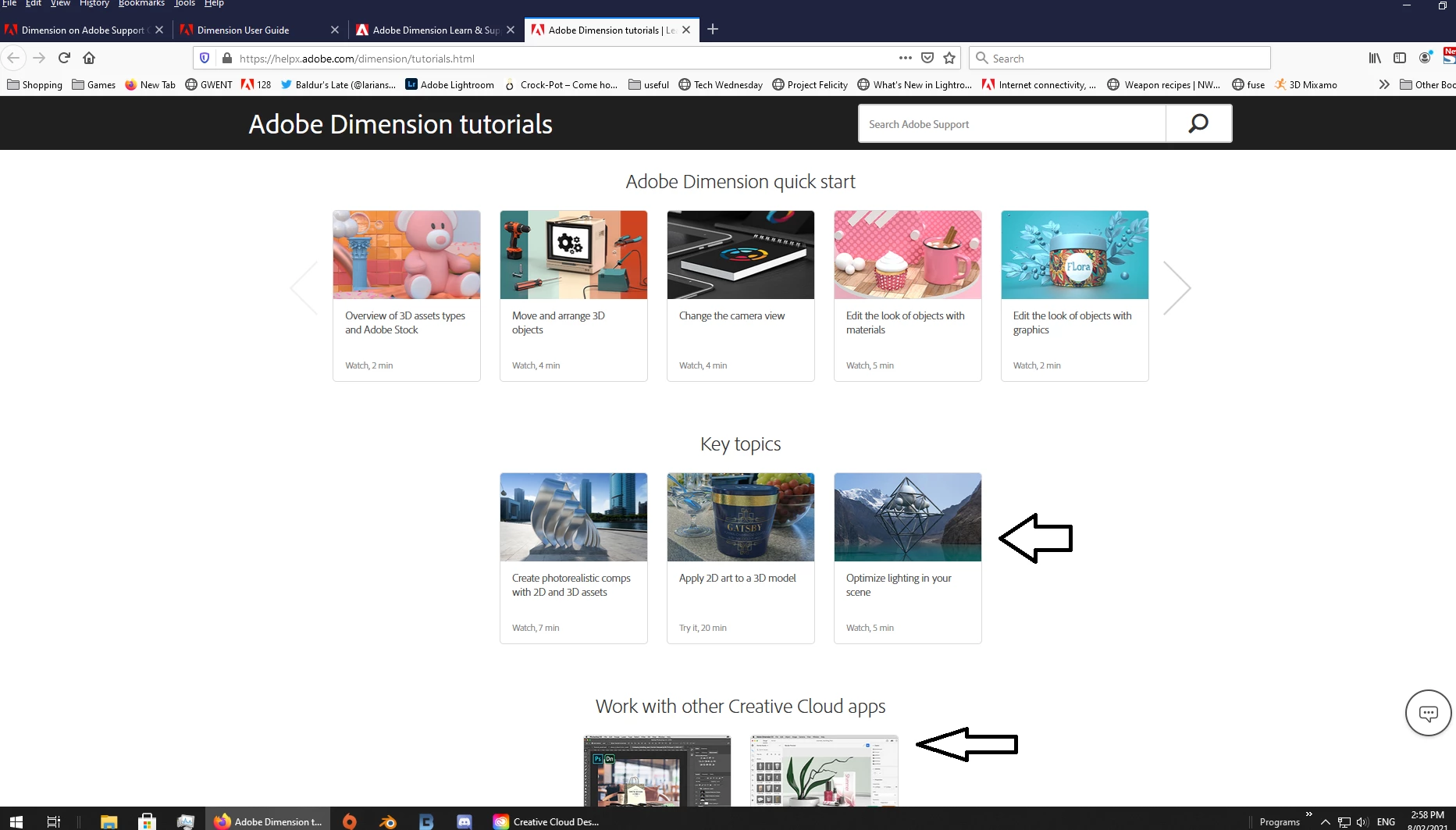This screenshot has height=830, width=1456.
Task: Open the Adobe Lightroom bookmark
Action: (x=450, y=84)
